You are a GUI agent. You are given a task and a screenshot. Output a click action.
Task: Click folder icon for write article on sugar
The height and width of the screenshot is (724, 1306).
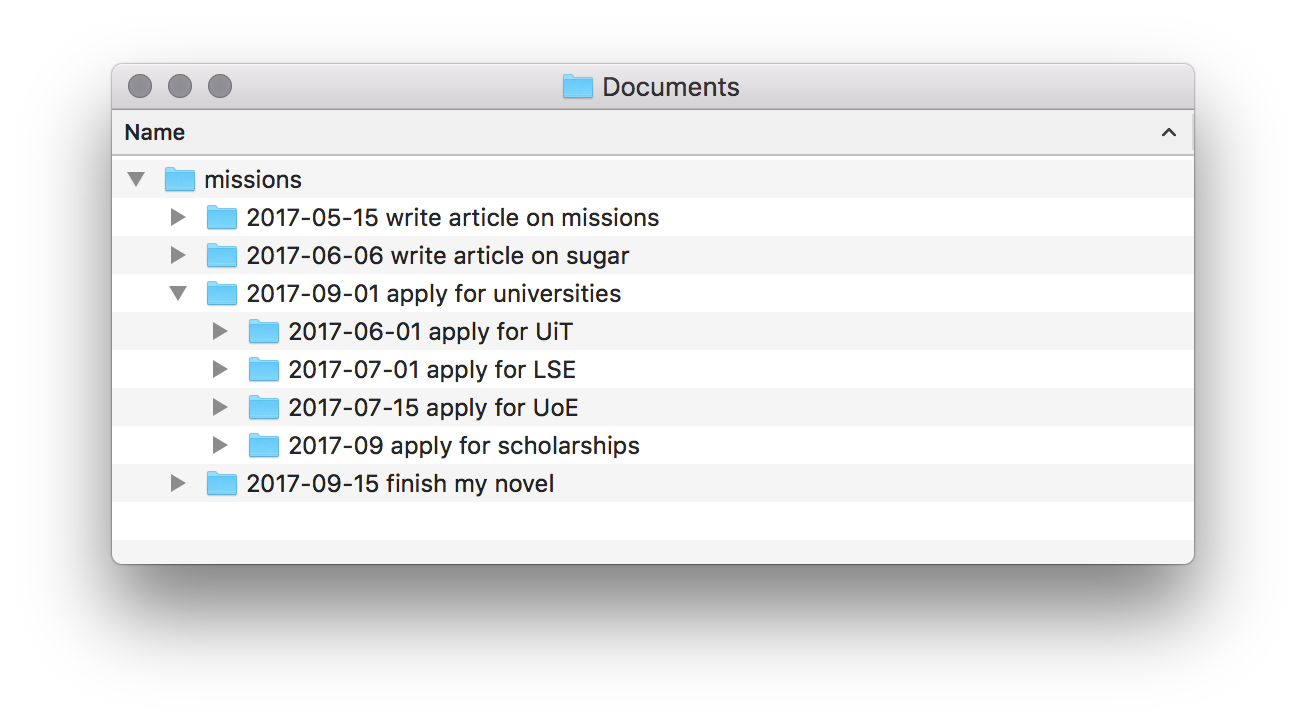pyautogui.click(x=222, y=256)
